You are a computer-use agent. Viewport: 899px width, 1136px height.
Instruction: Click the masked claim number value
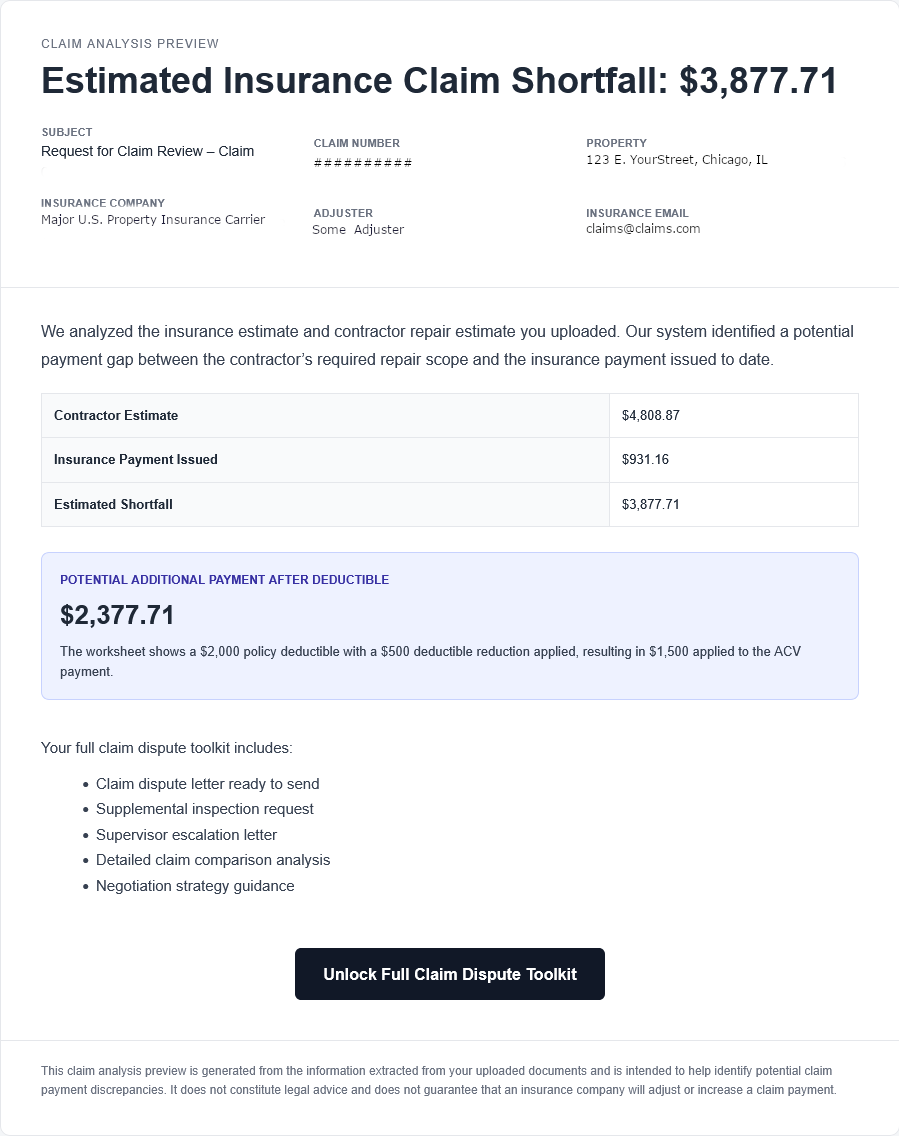click(362, 162)
